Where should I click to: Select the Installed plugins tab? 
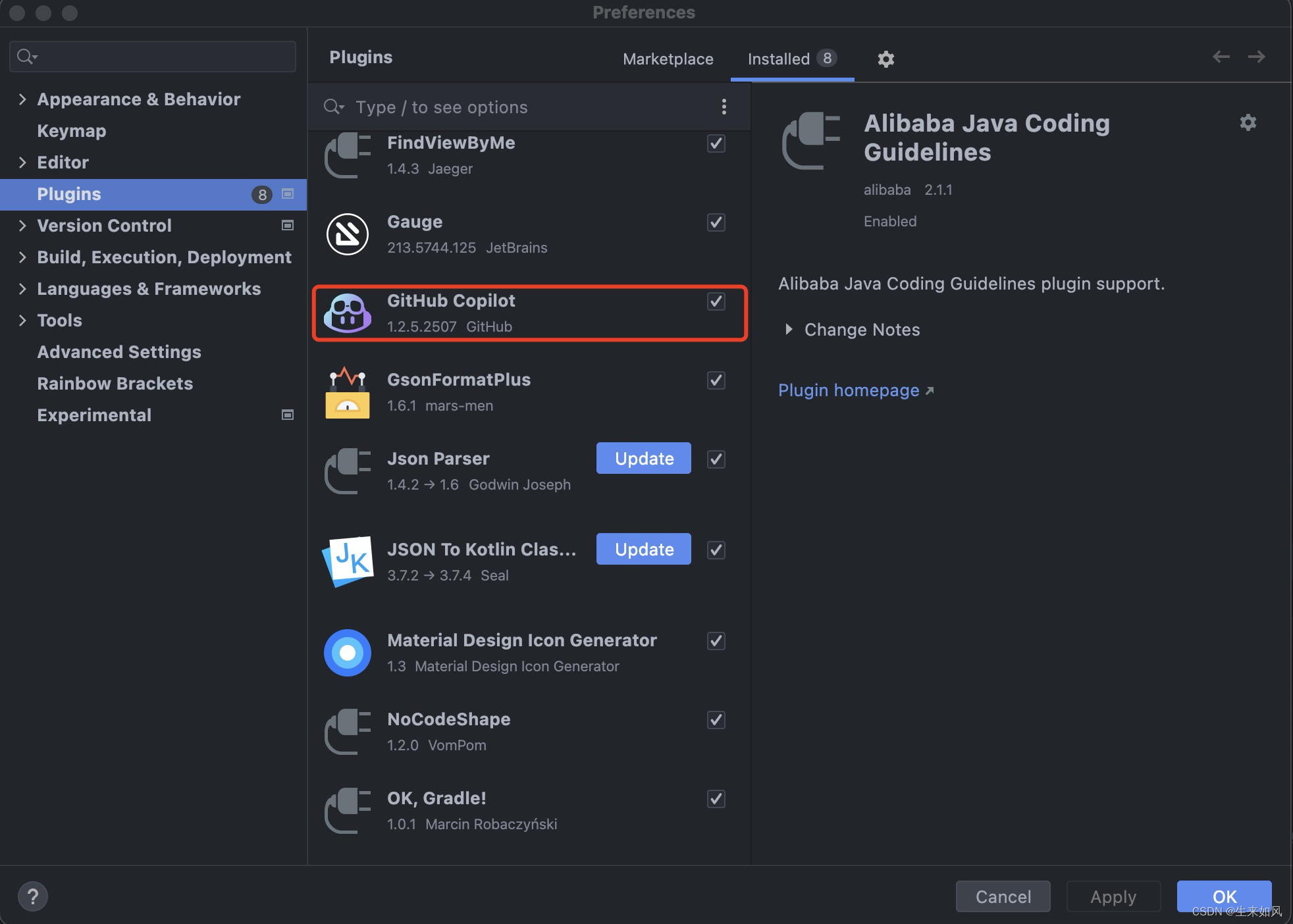pyautogui.click(x=779, y=59)
